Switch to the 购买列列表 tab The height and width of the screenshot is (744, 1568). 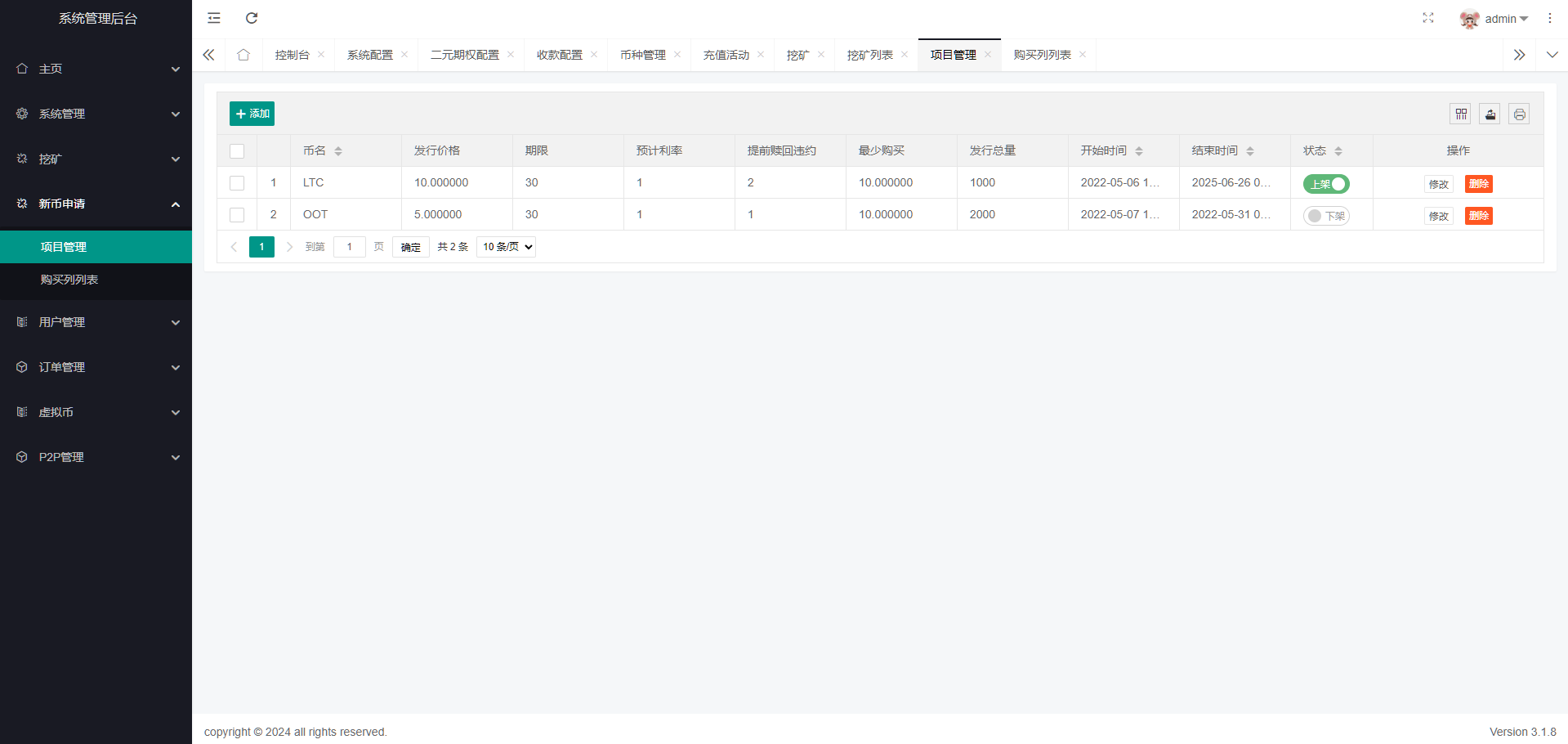[x=1042, y=55]
